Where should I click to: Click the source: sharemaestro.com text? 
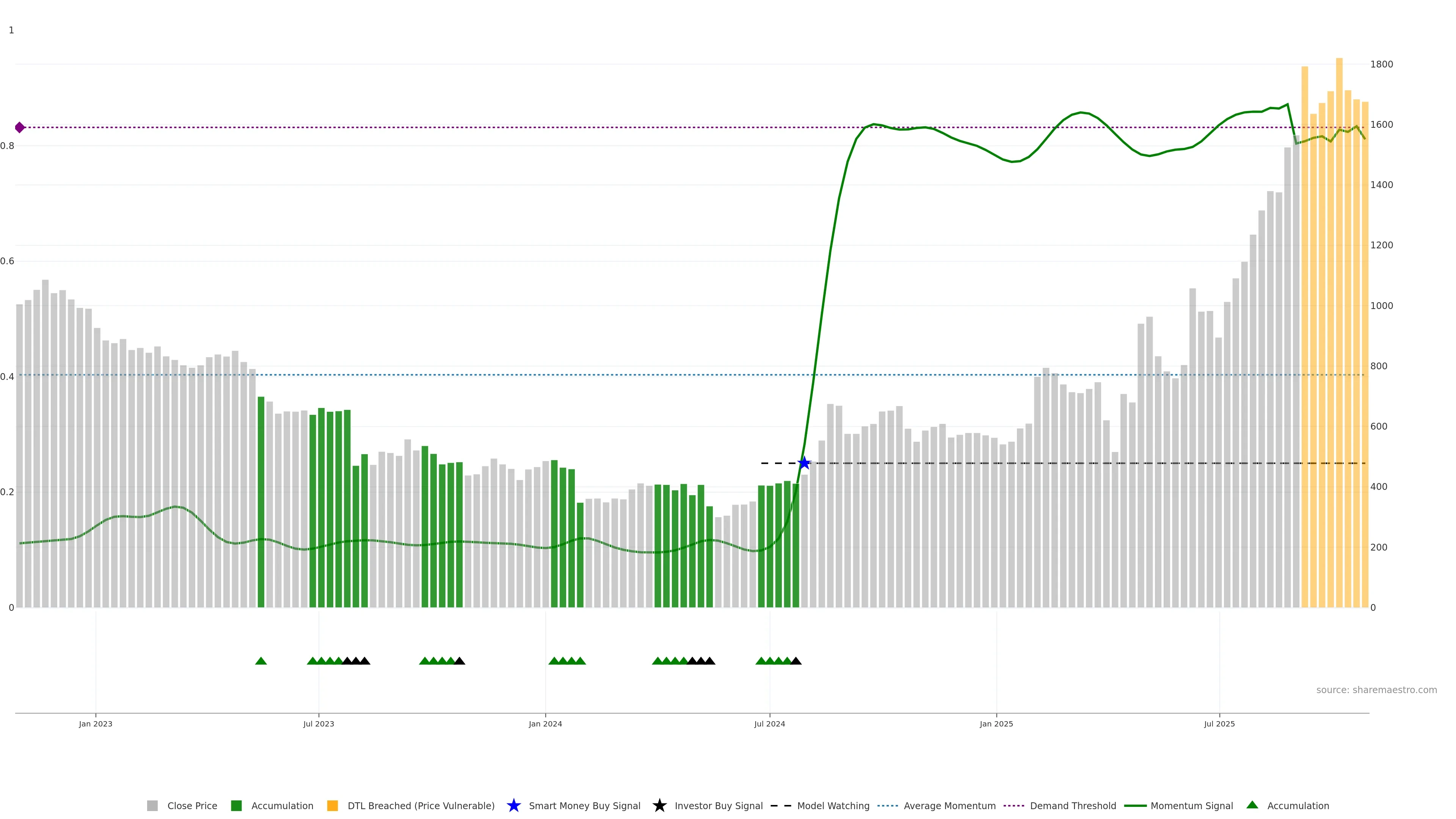1376,690
